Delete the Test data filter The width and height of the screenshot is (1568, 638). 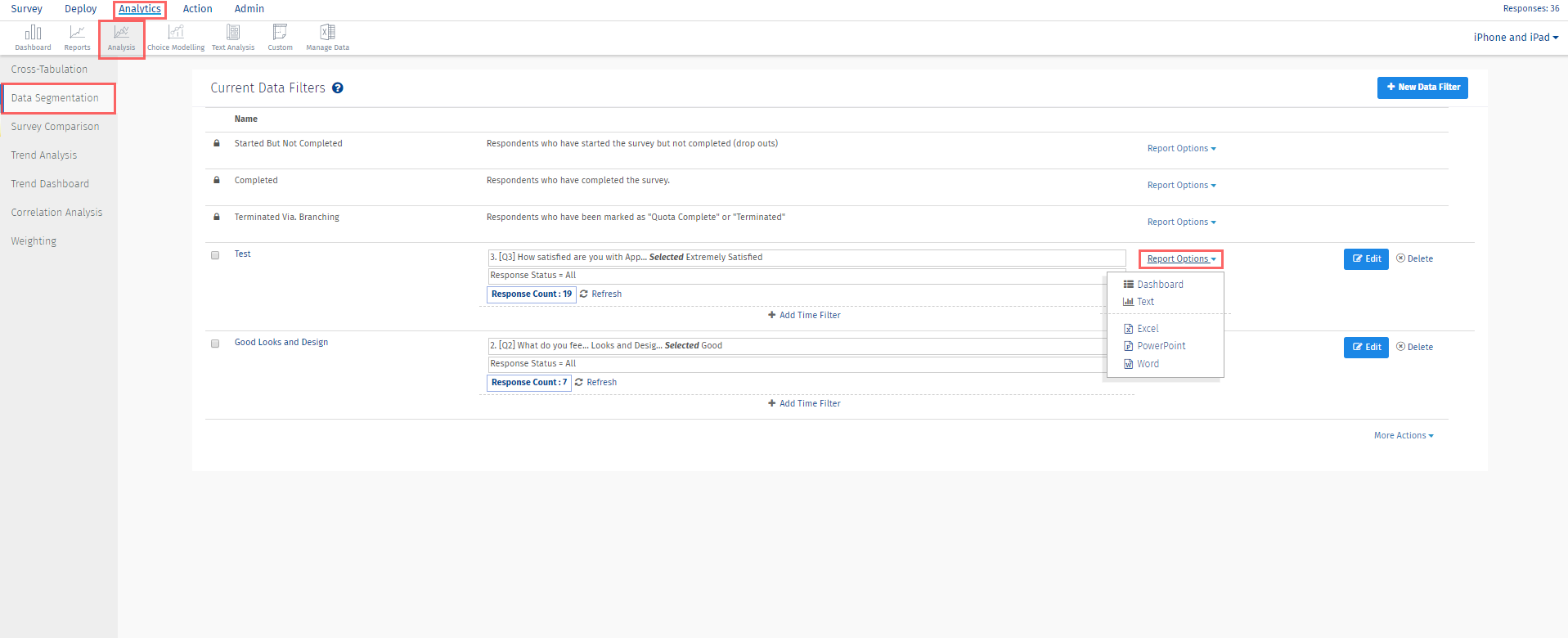coord(1414,258)
